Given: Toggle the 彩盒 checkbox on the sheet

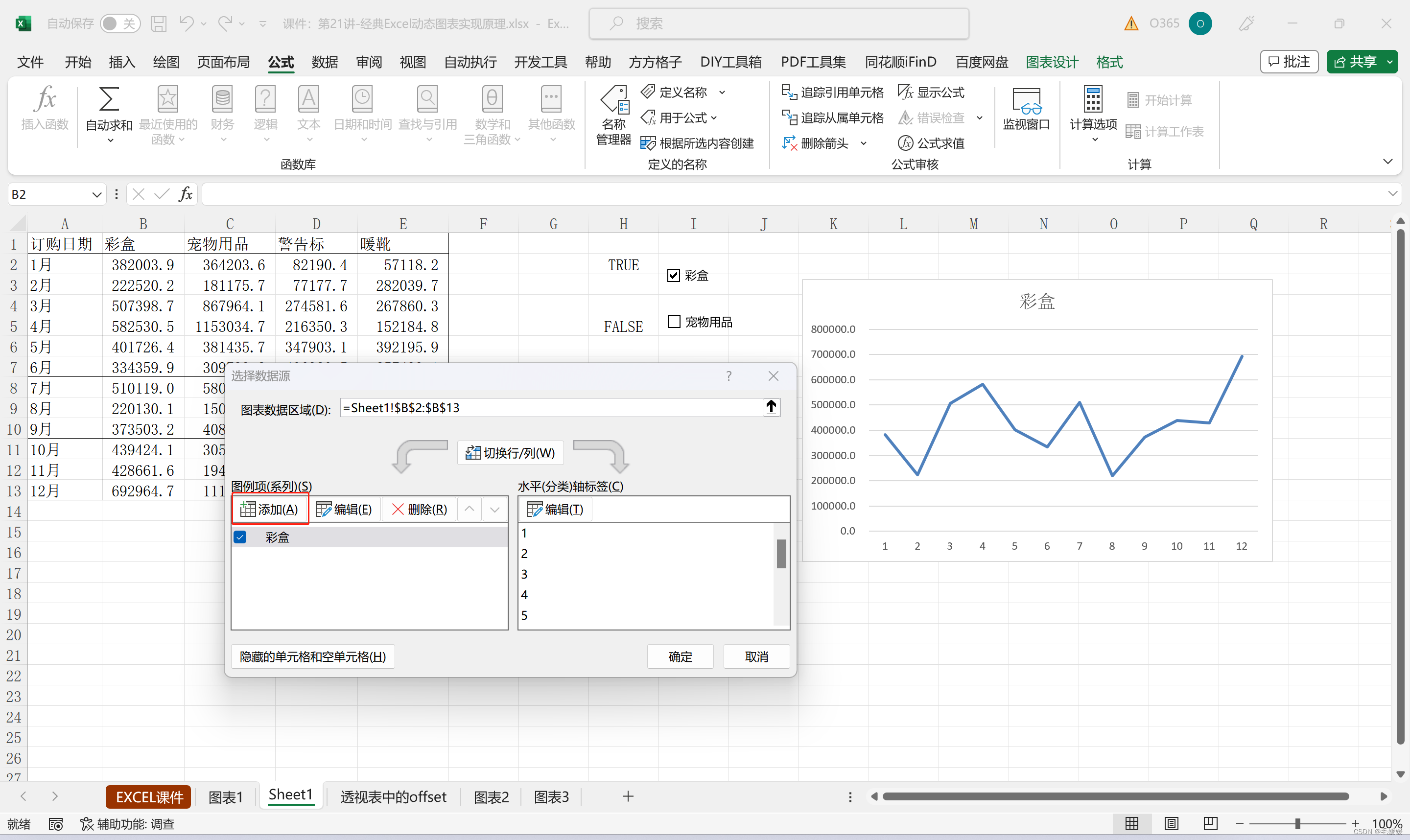Looking at the screenshot, I should [674, 276].
